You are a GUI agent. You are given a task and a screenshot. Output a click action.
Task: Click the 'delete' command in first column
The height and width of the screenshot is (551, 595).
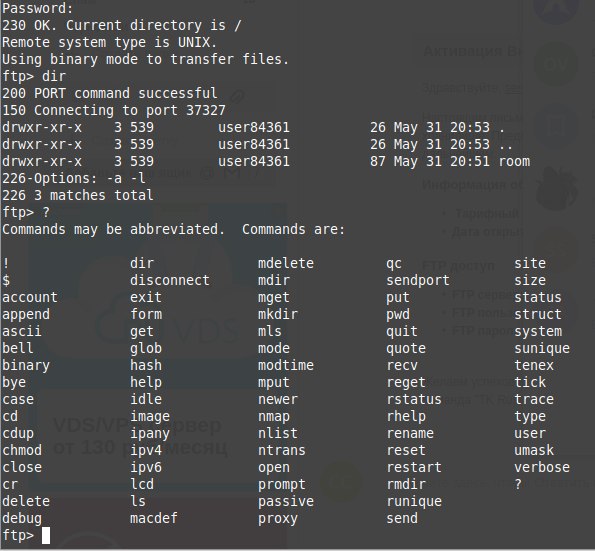click(x=26, y=501)
